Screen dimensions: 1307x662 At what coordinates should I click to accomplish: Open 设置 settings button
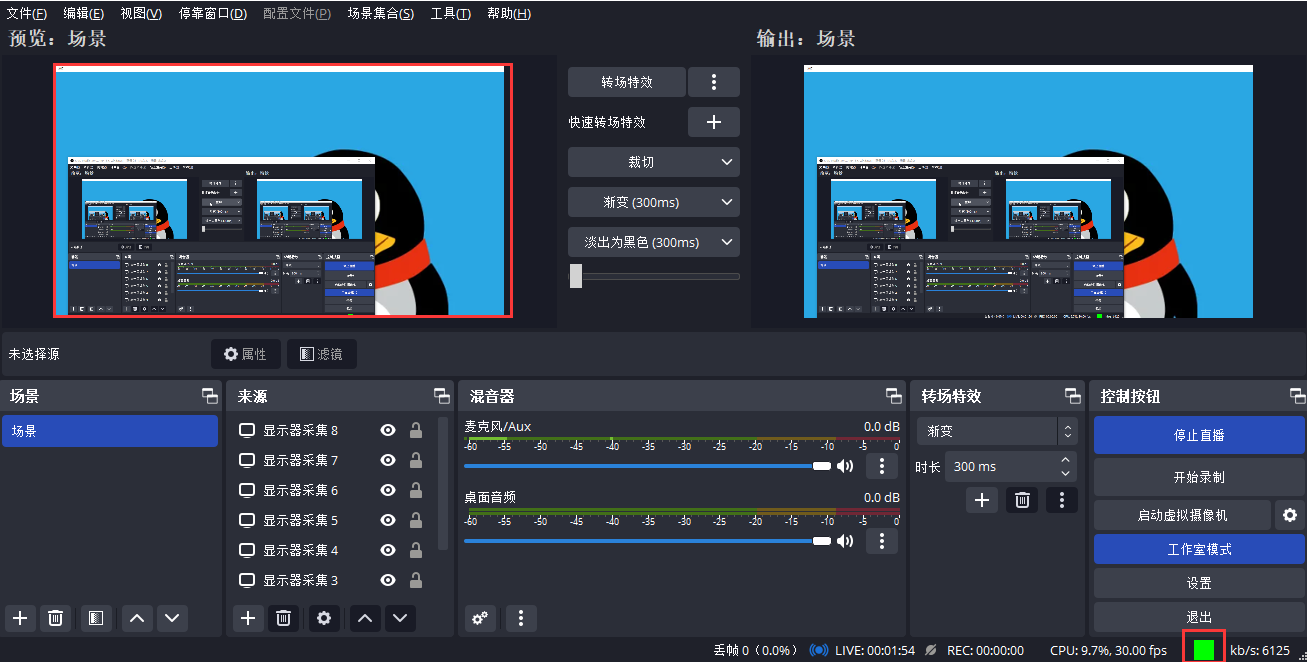[1199, 583]
